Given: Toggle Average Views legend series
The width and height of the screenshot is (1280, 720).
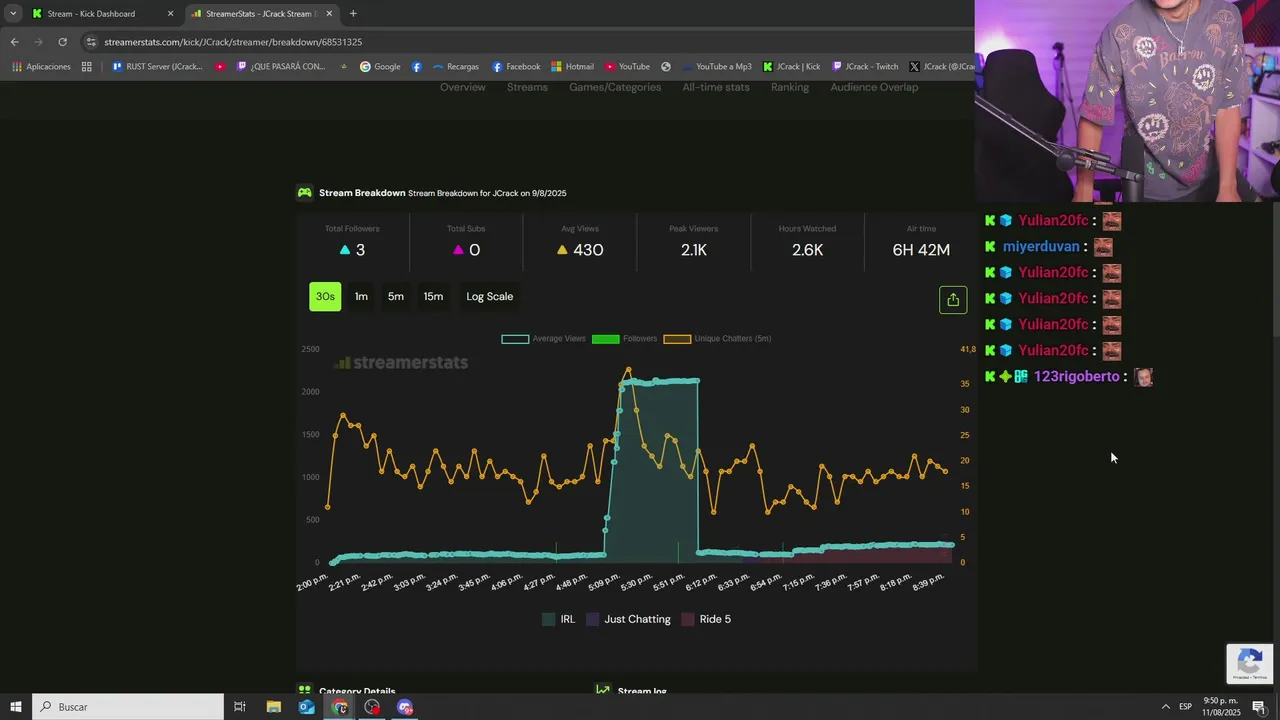Looking at the screenshot, I should pos(543,339).
